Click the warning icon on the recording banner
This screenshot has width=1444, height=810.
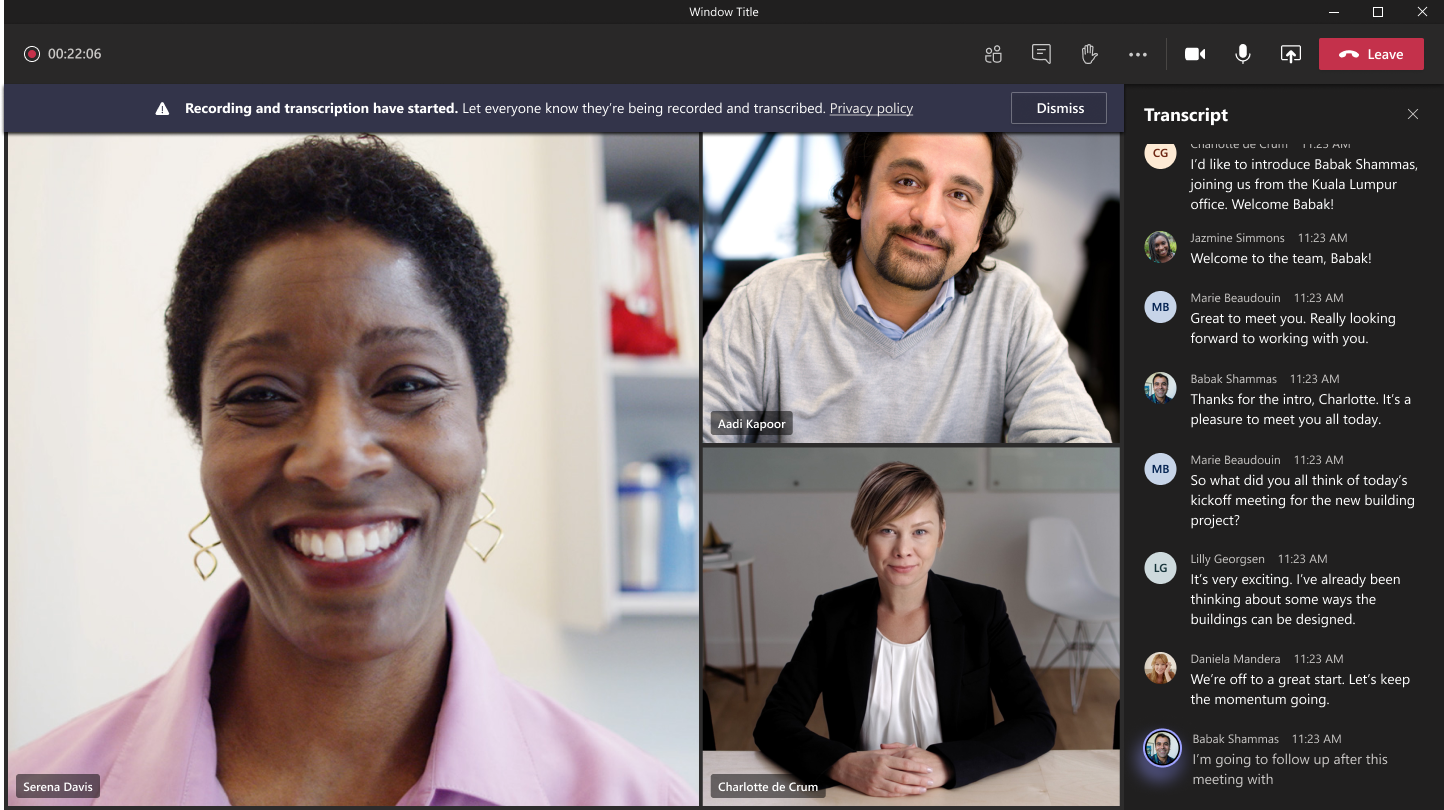(162, 108)
